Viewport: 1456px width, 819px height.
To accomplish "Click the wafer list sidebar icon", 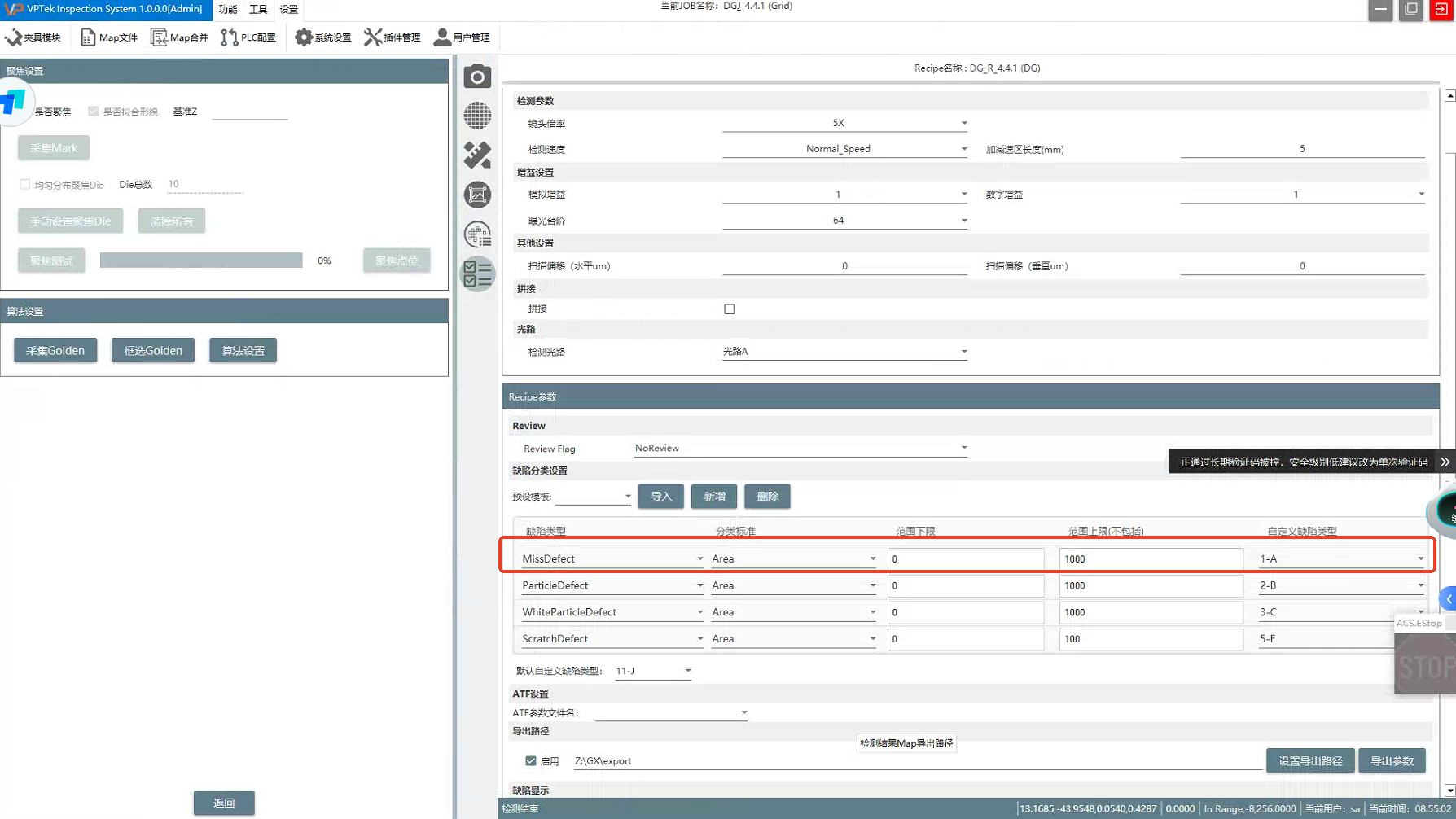I will (478, 234).
